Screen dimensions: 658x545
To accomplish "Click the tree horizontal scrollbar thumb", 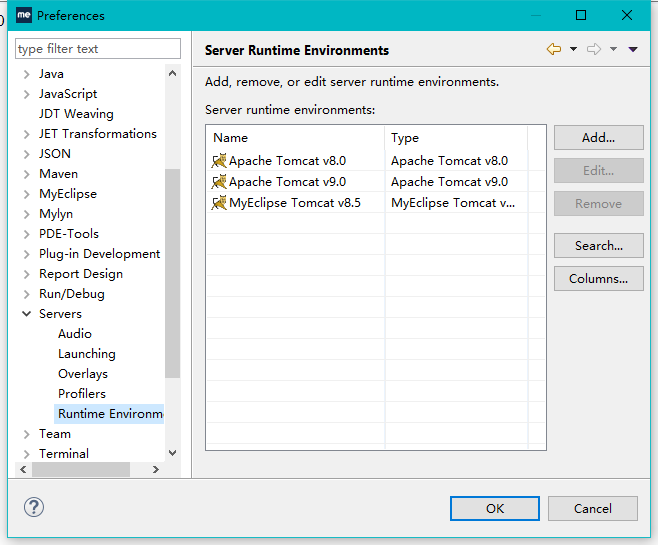I will coord(81,469).
